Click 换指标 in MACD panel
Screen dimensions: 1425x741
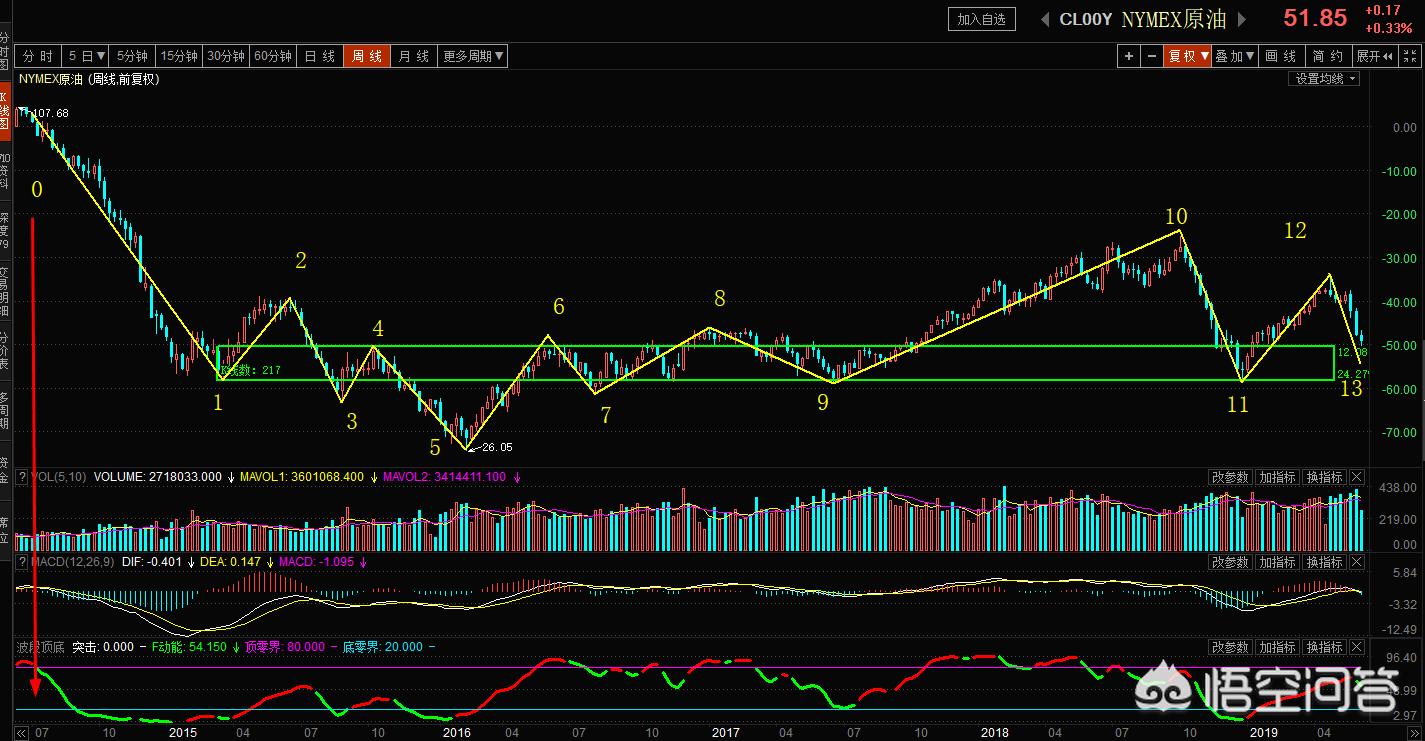pyautogui.click(x=1324, y=563)
